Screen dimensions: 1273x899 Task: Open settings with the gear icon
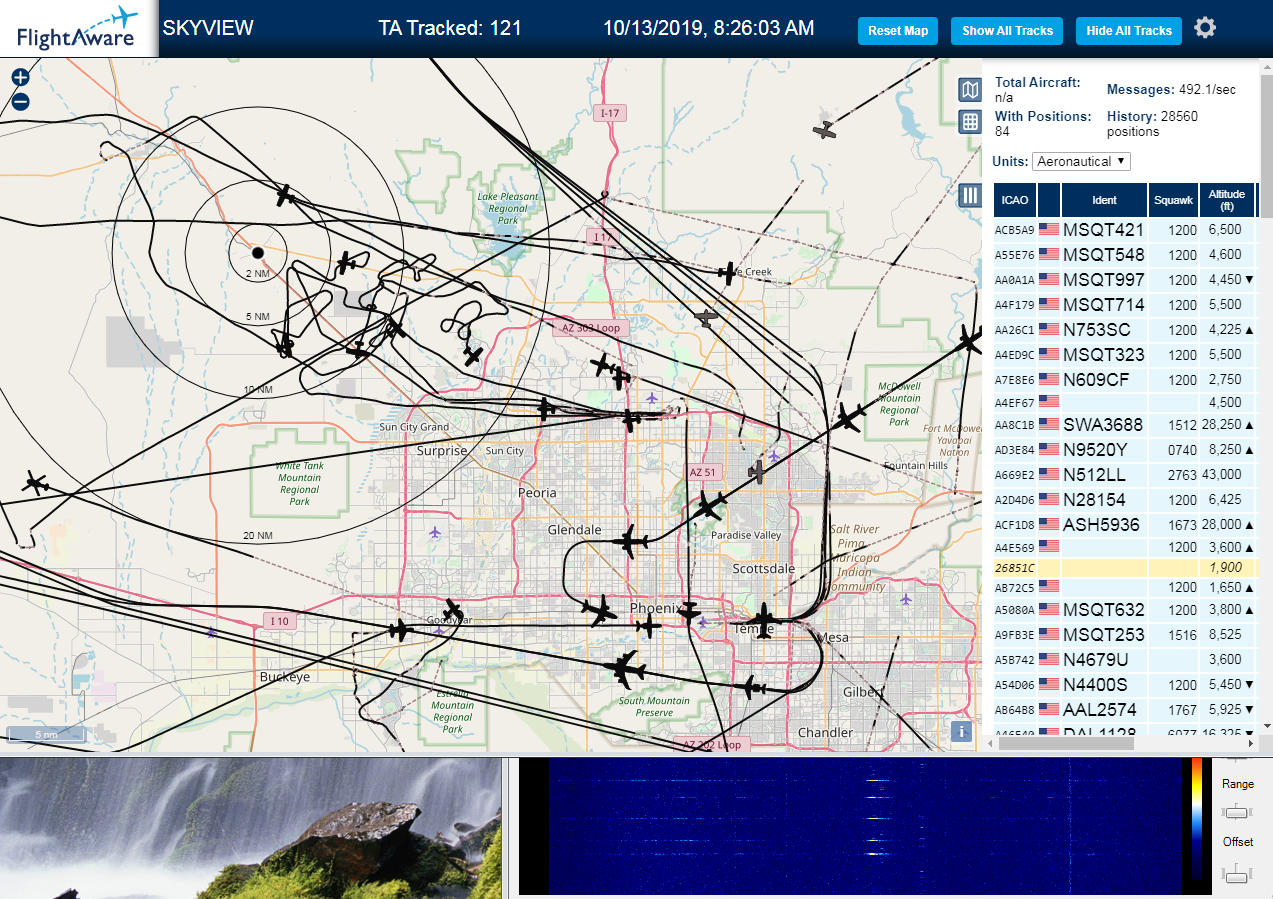(x=1205, y=28)
